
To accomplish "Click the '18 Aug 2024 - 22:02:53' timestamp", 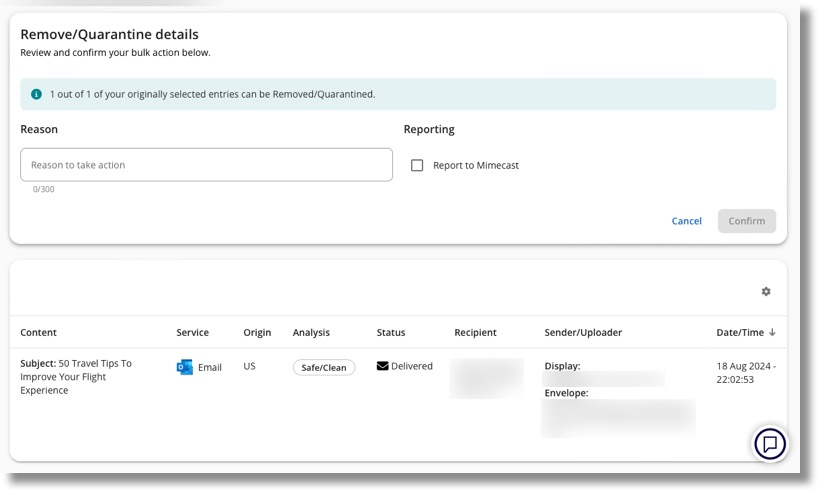I will coord(746,373).
